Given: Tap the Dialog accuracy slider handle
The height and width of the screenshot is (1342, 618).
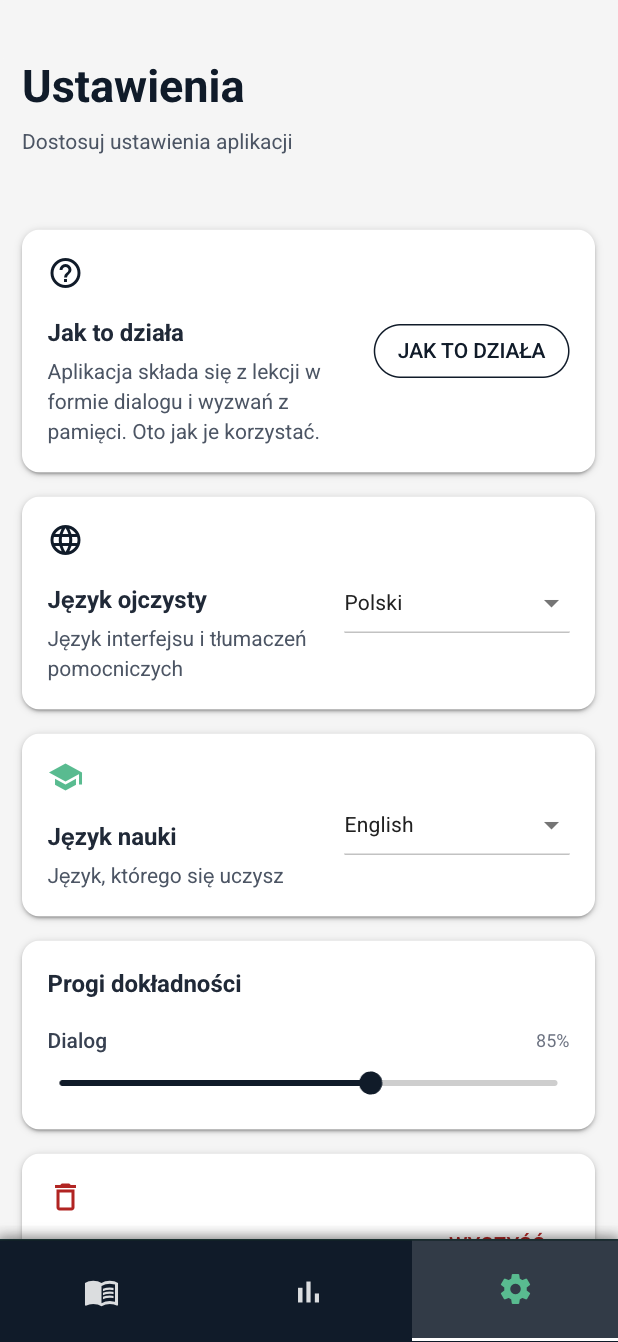Looking at the screenshot, I should 371,1083.
